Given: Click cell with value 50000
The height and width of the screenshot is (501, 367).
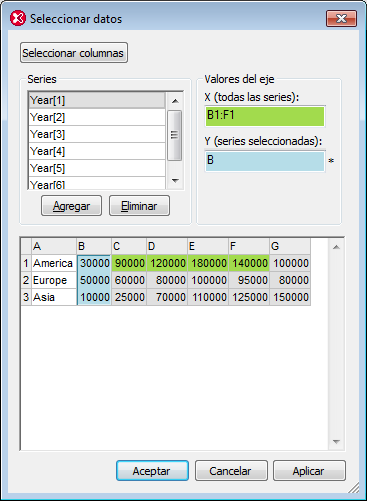Looking at the screenshot, I should tap(94, 280).
